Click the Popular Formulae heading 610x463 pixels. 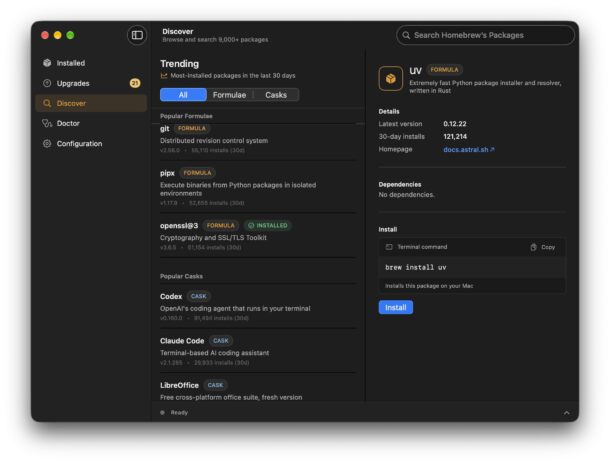(x=186, y=116)
